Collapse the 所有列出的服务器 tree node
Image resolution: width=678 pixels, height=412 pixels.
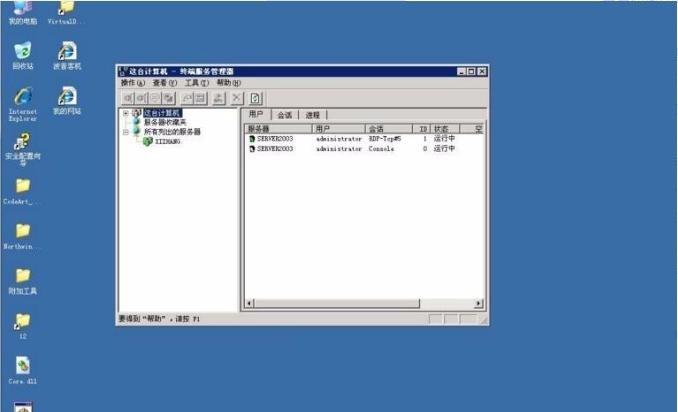(125, 132)
